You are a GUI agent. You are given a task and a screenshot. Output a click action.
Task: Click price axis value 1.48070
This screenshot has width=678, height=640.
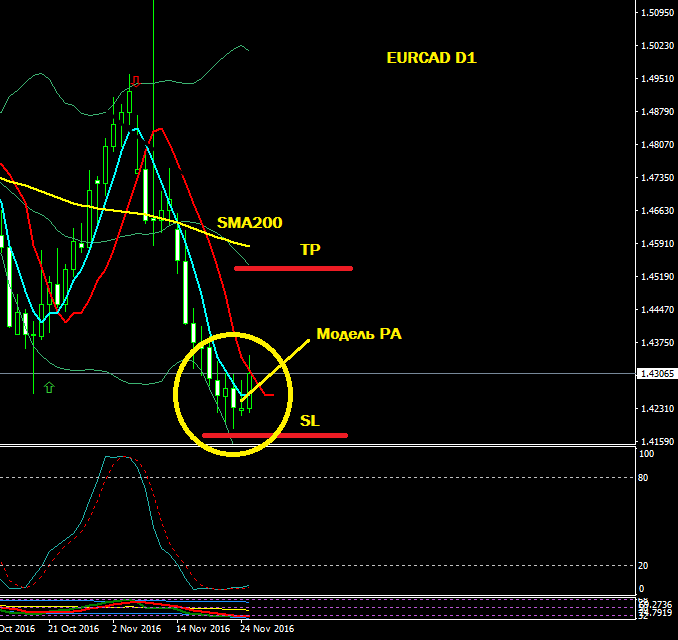pos(657,144)
